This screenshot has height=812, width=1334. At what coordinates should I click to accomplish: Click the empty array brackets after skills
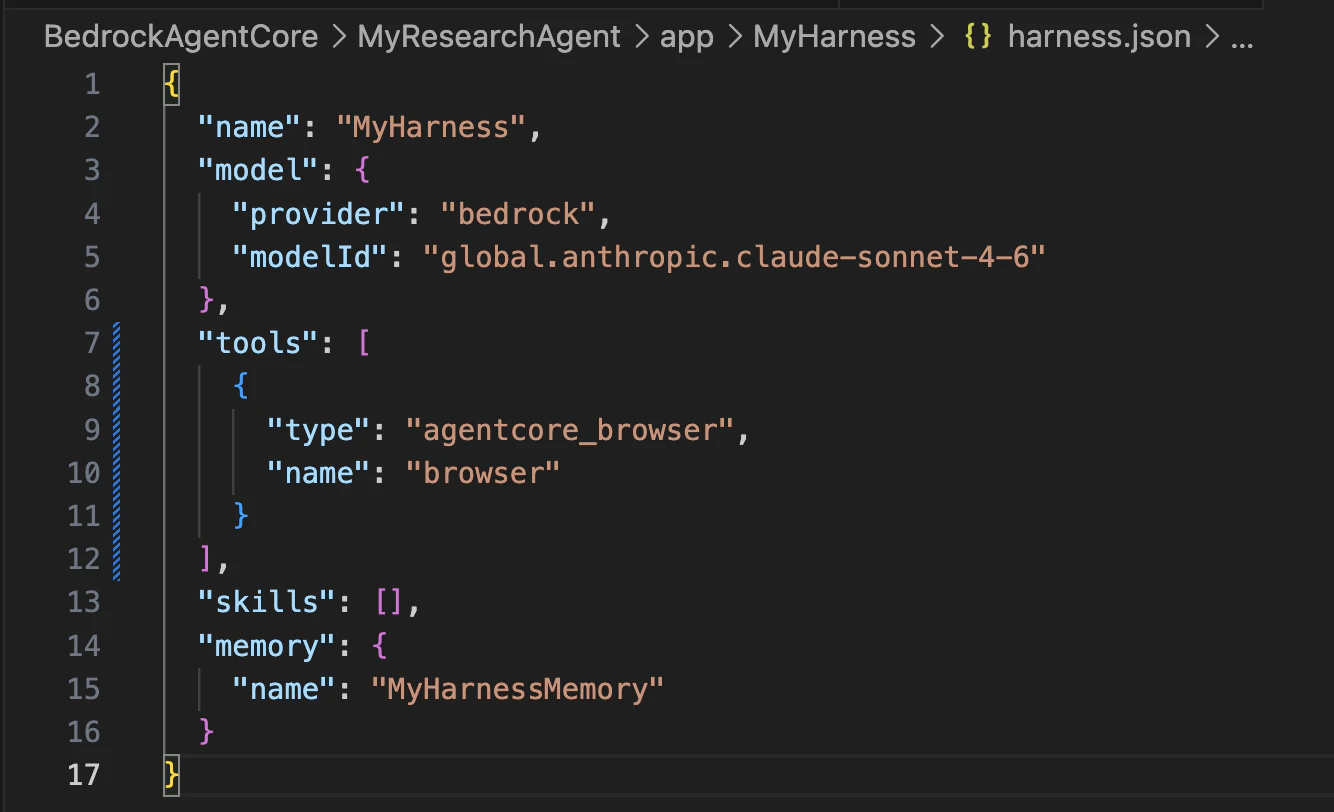click(x=388, y=601)
